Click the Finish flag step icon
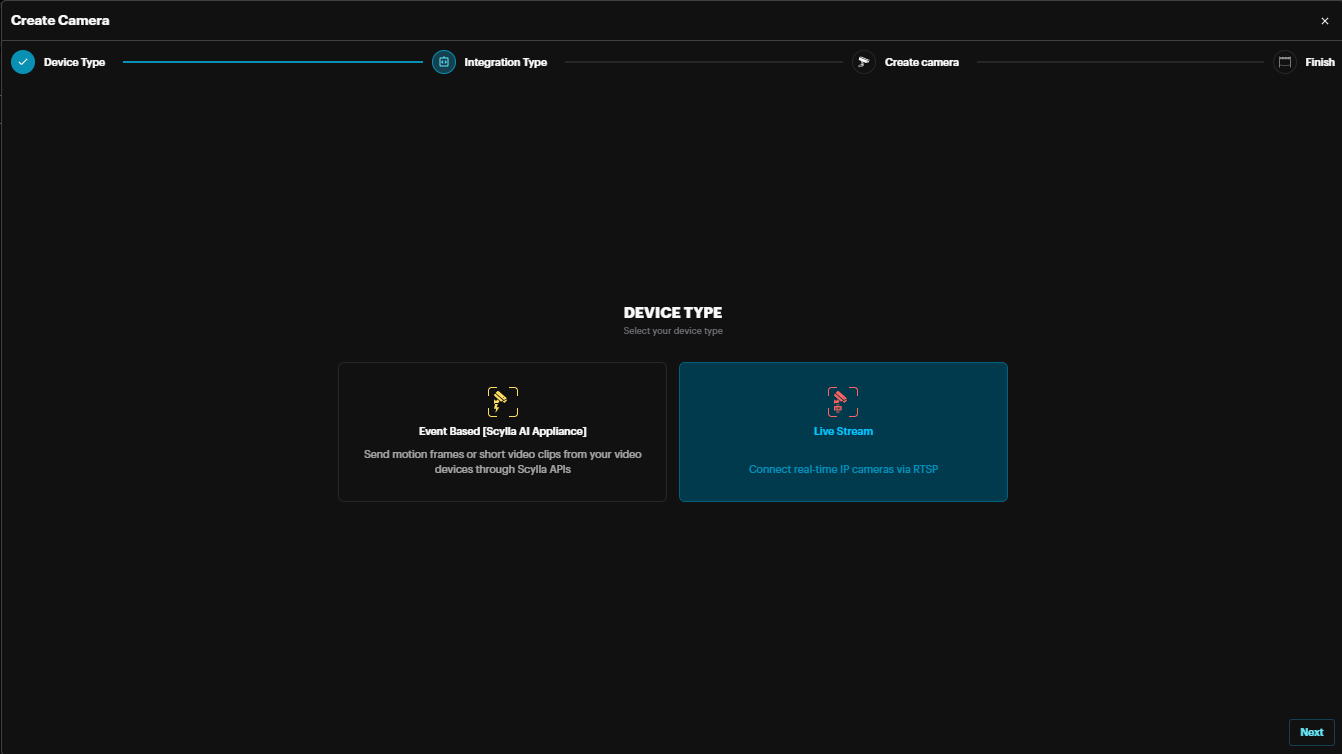Image resolution: width=1342 pixels, height=754 pixels. click(x=1285, y=62)
